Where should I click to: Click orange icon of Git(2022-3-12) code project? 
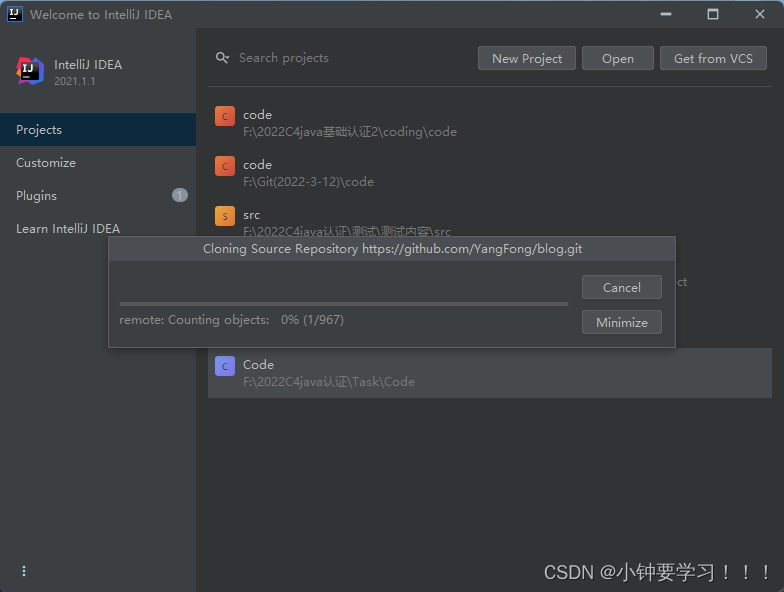click(x=224, y=166)
